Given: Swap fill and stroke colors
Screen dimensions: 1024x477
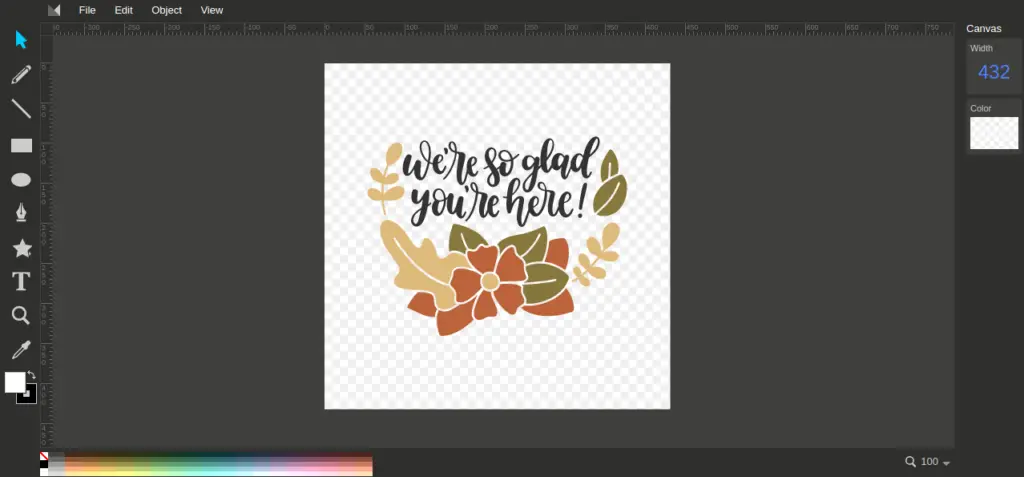Looking at the screenshot, I should (32, 375).
